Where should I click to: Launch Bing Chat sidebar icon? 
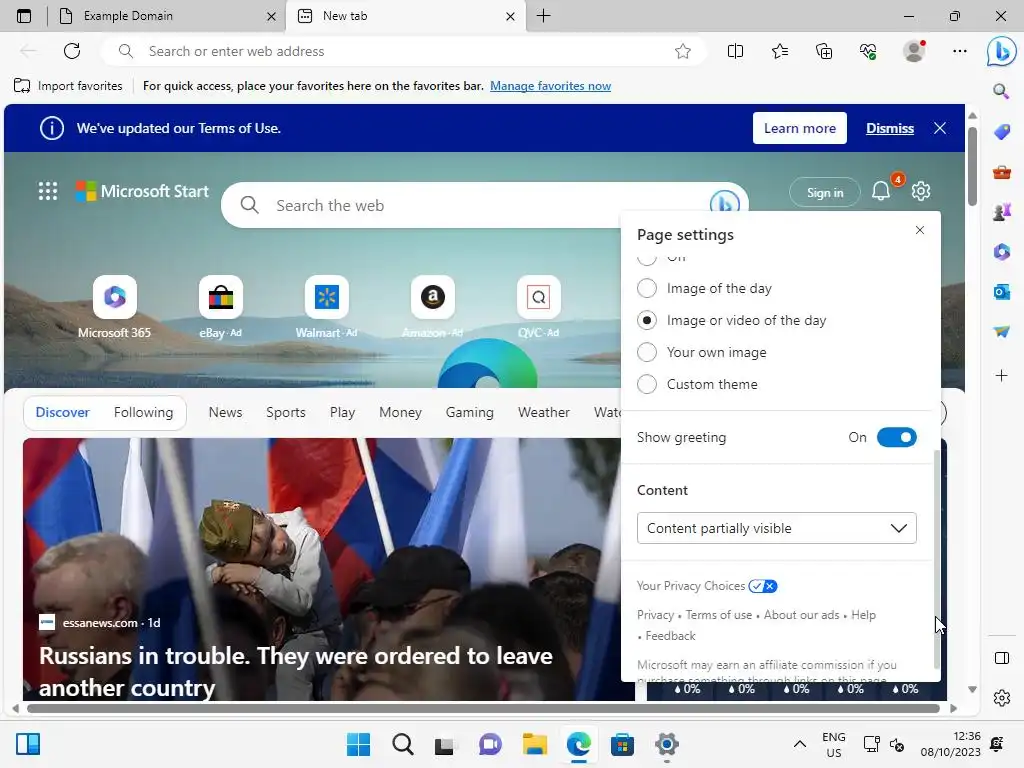tap(1001, 52)
